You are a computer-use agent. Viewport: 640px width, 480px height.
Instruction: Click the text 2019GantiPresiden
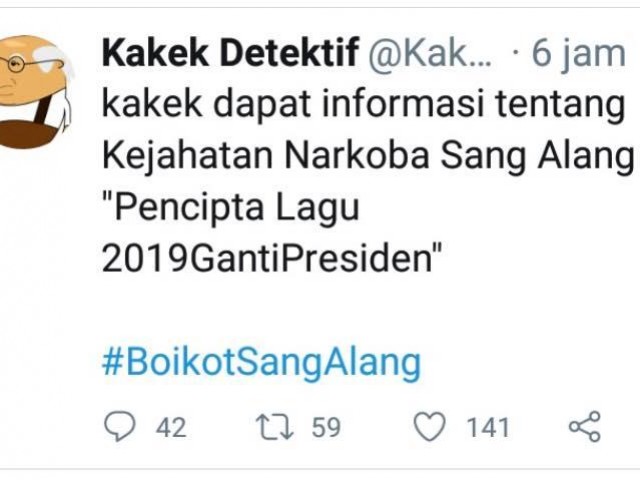272,260
